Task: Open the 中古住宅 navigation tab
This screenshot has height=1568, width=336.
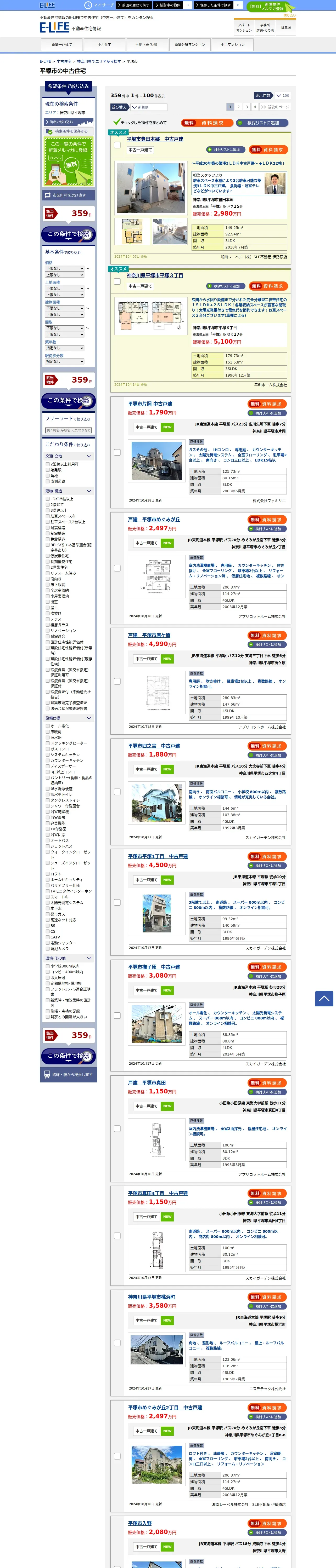Action: (104, 44)
